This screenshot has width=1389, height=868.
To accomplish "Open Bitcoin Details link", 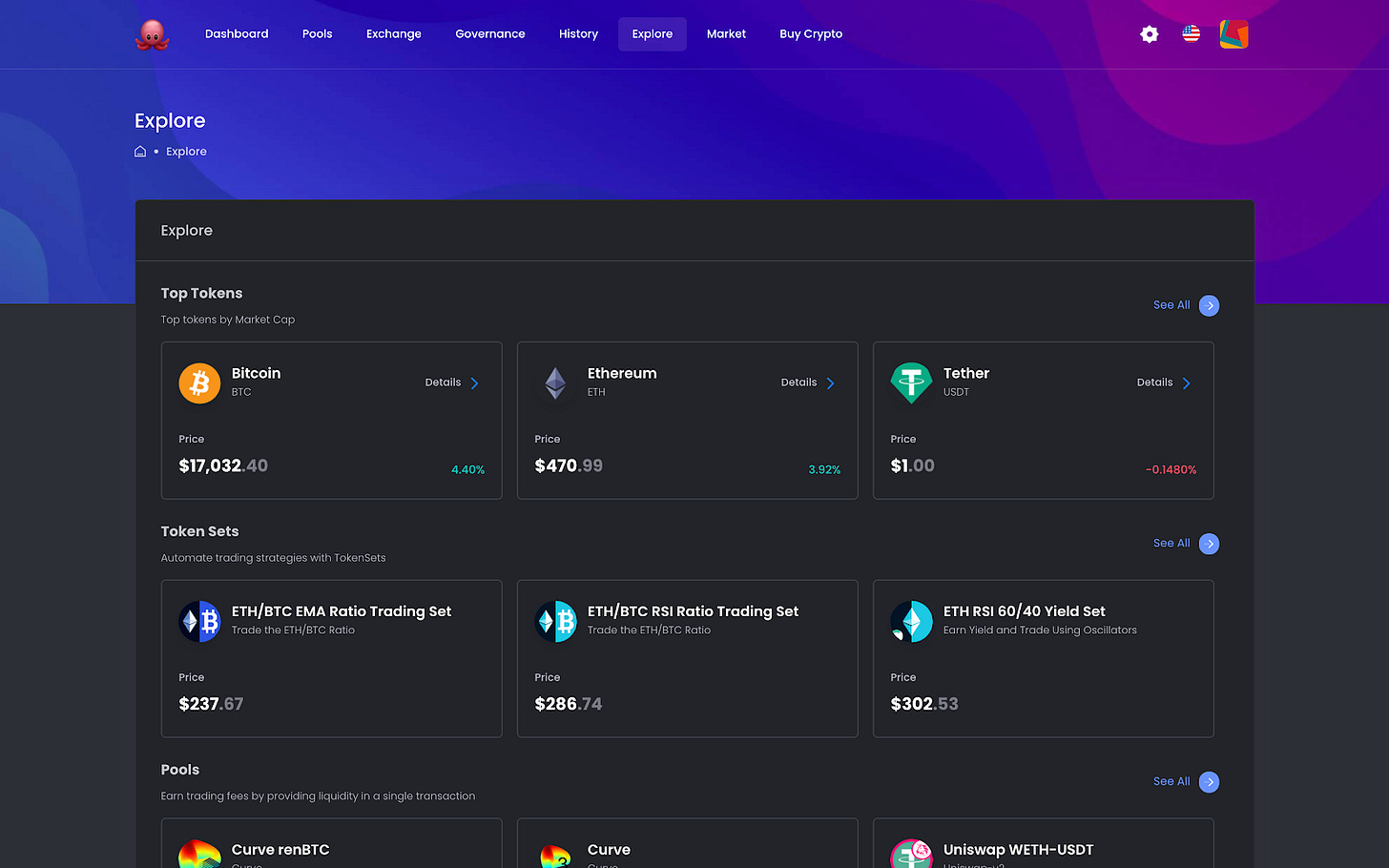I will click(x=443, y=382).
